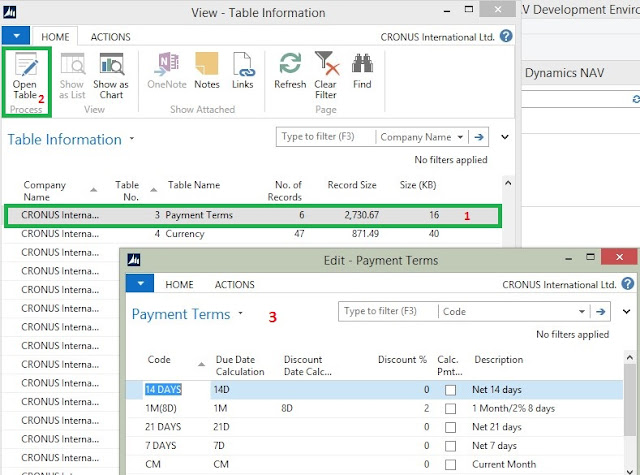Select the 14 DAYS code cell
This screenshot has width=640, height=475.
(x=163, y=390)
